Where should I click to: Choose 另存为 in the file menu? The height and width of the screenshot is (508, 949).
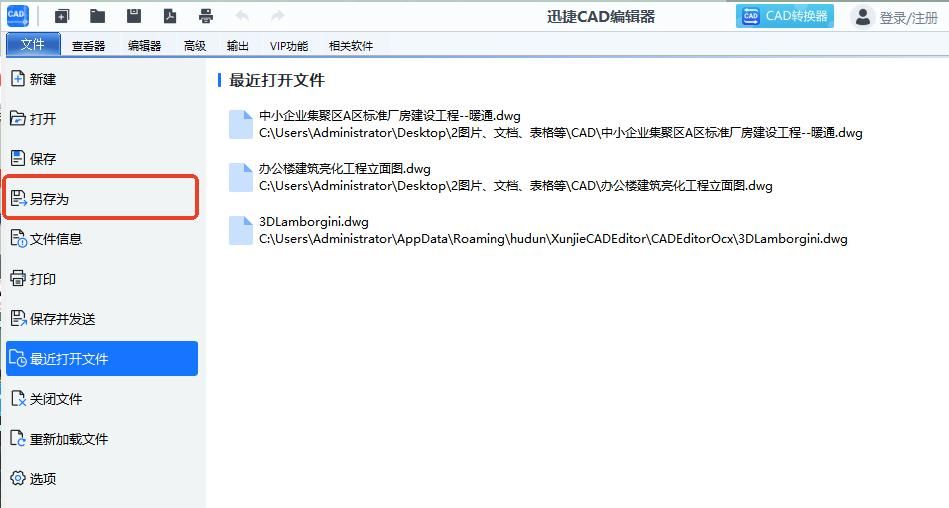click(x=102, y=199)
